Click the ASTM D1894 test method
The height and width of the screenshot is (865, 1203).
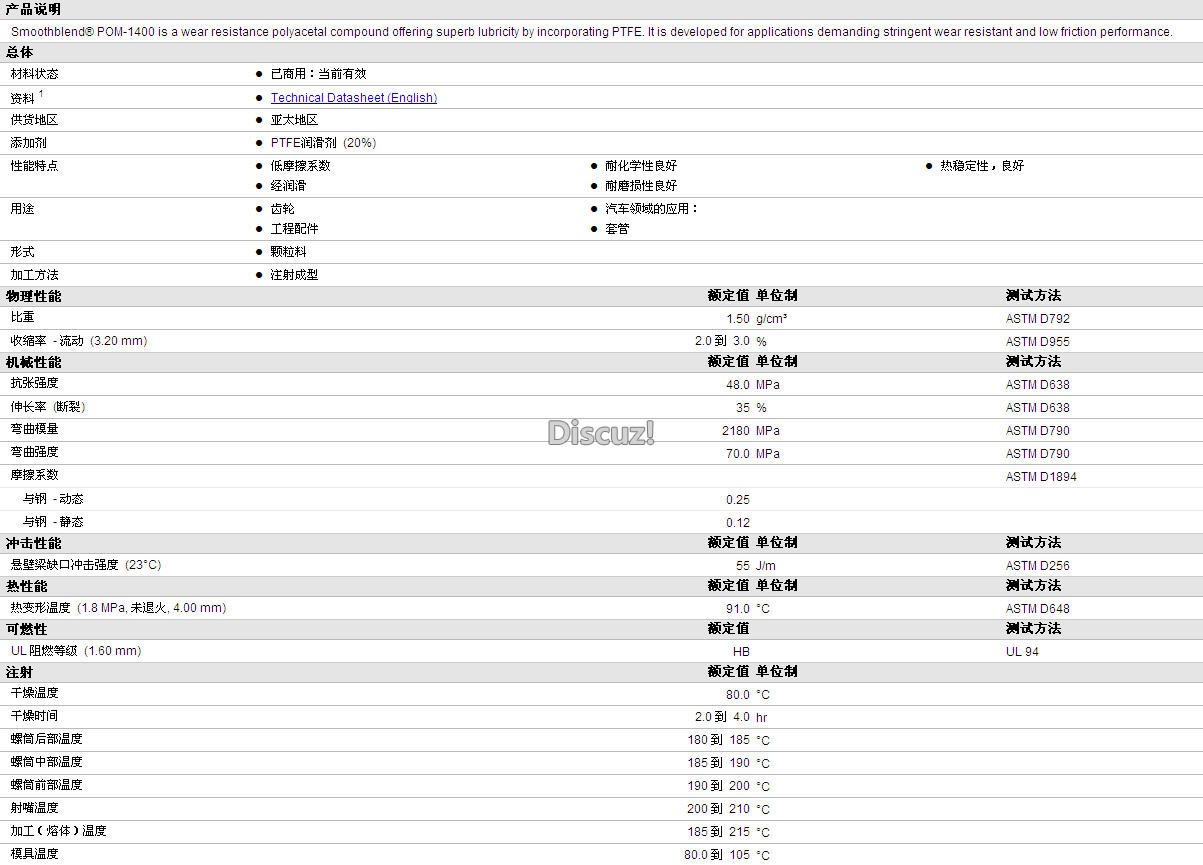point(1041,477)
